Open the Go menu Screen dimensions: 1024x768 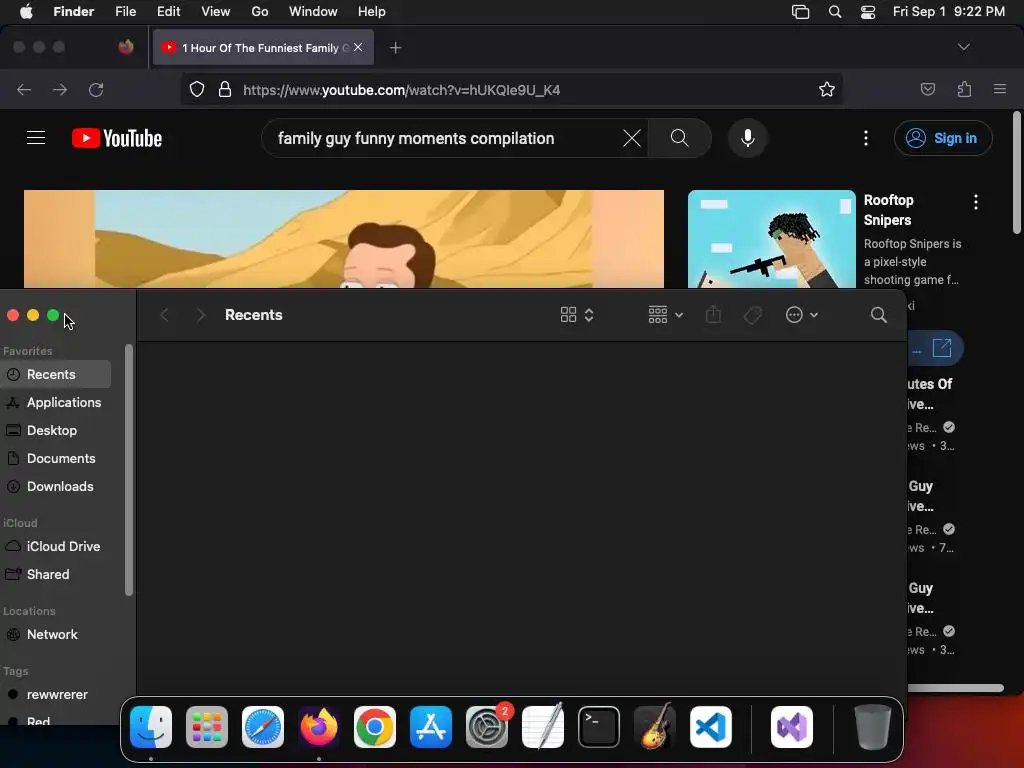pos(260,12)
